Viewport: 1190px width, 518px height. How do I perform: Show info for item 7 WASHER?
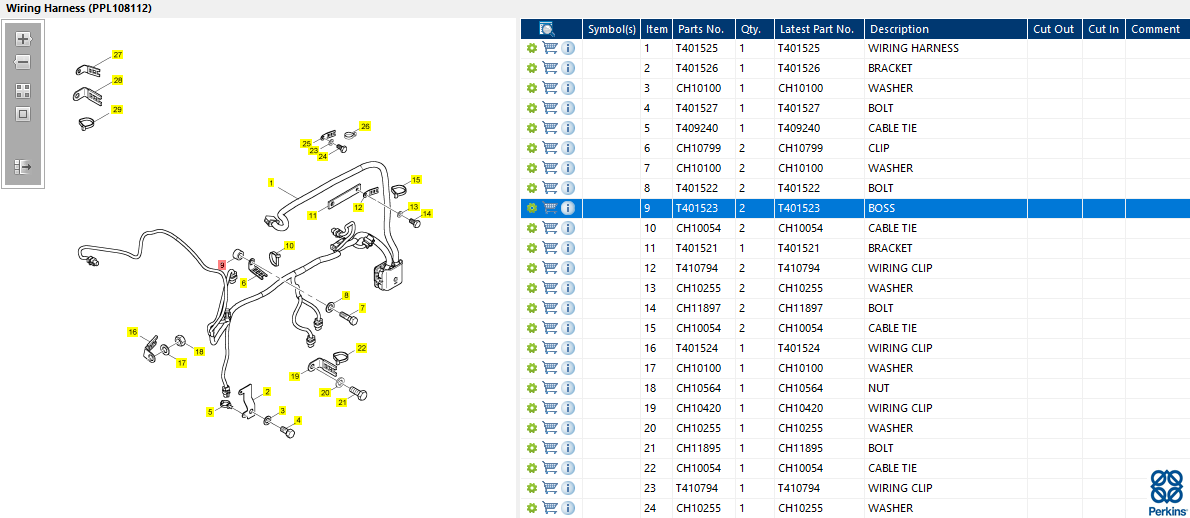click(x=568, y=168)
